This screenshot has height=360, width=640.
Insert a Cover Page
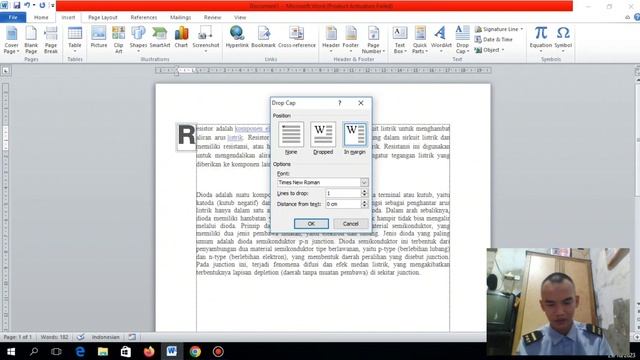[x=11, y=40]
